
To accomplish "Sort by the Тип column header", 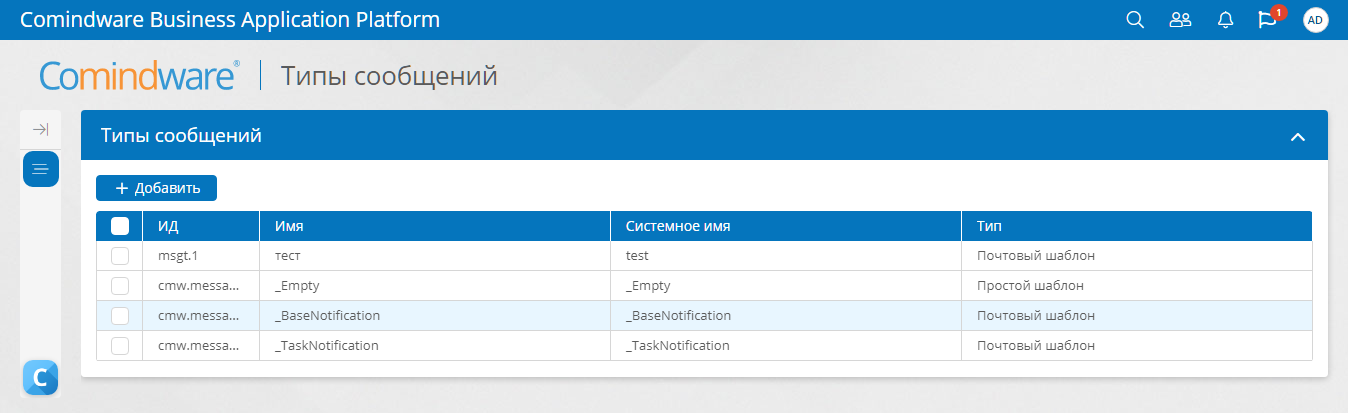I will point(1137,226).
